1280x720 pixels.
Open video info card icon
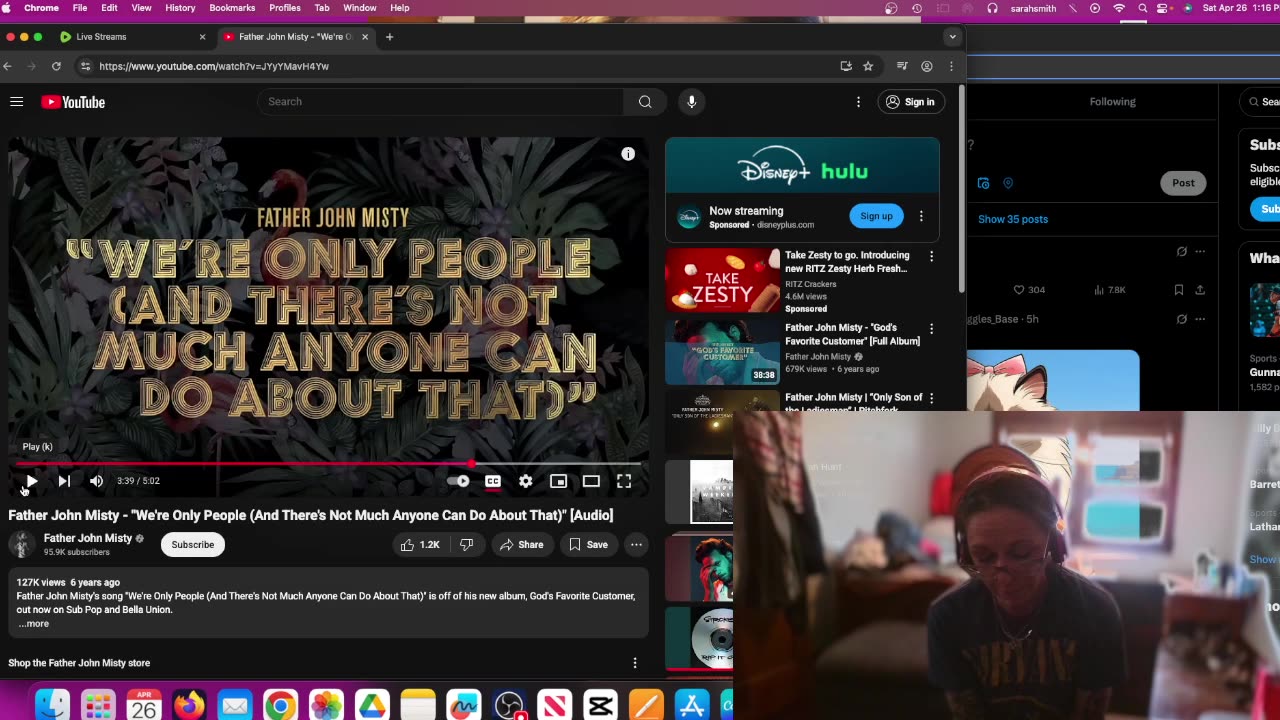628,154
